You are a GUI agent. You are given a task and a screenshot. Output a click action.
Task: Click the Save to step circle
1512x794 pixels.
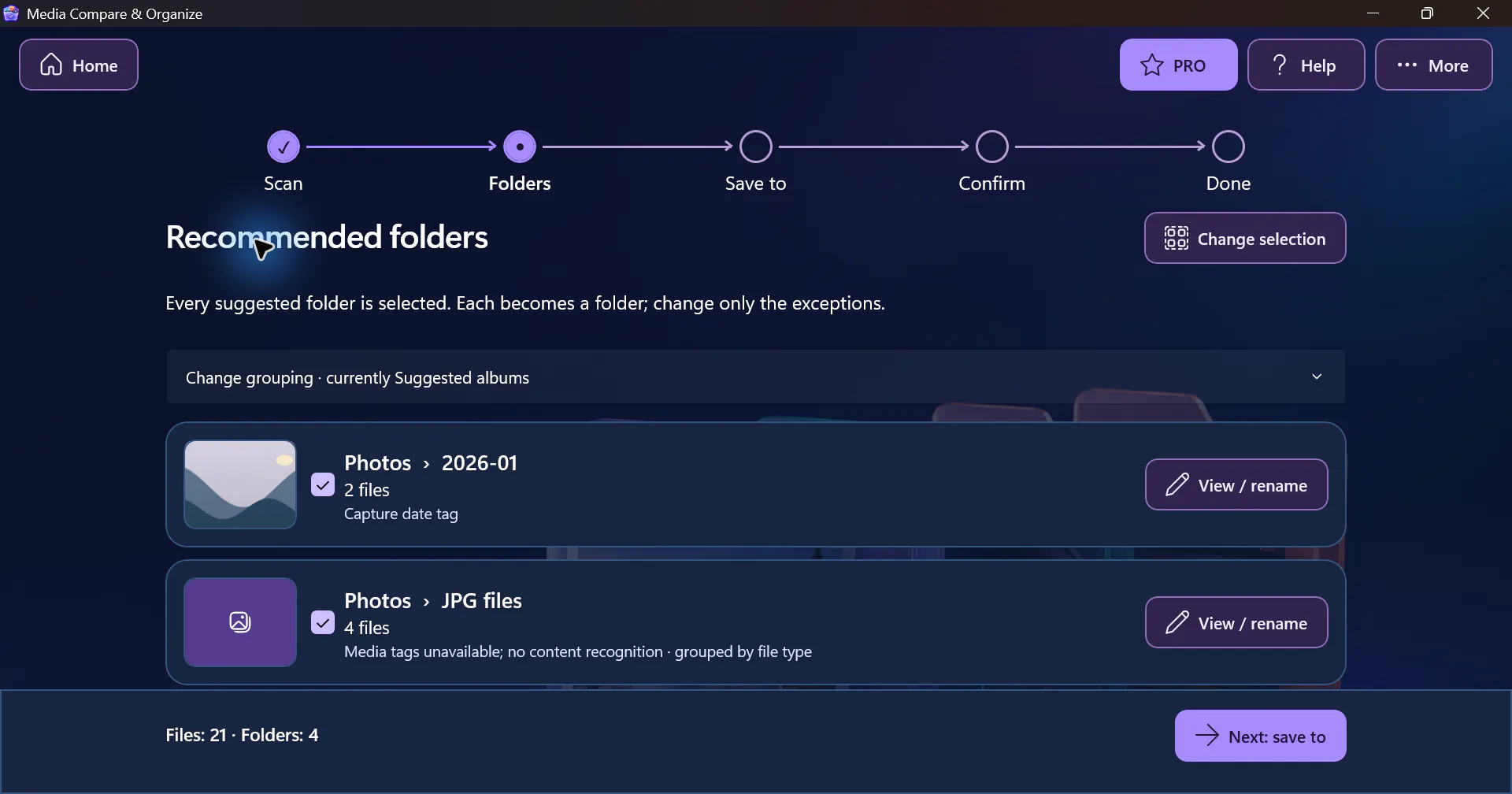pos(756,147)
